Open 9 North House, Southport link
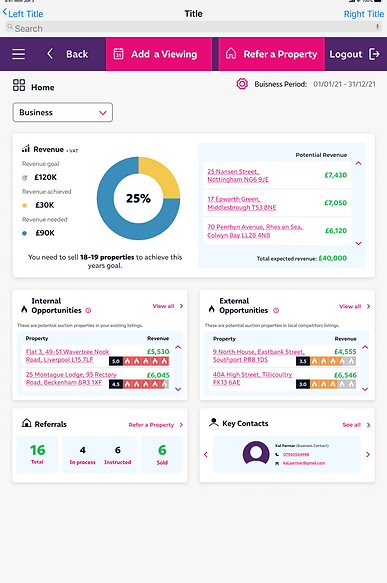This screenshot has height=583, width=387. pos(258,356)
